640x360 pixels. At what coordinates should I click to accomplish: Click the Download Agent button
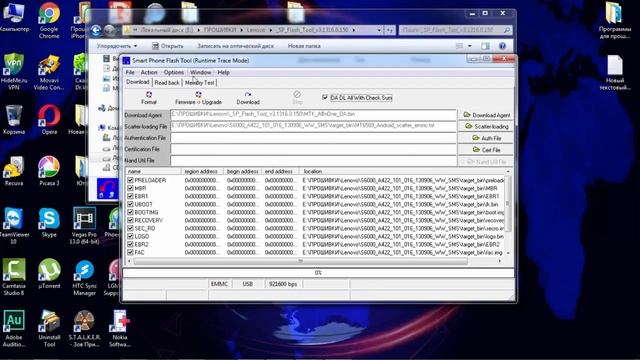pos(486,115)
